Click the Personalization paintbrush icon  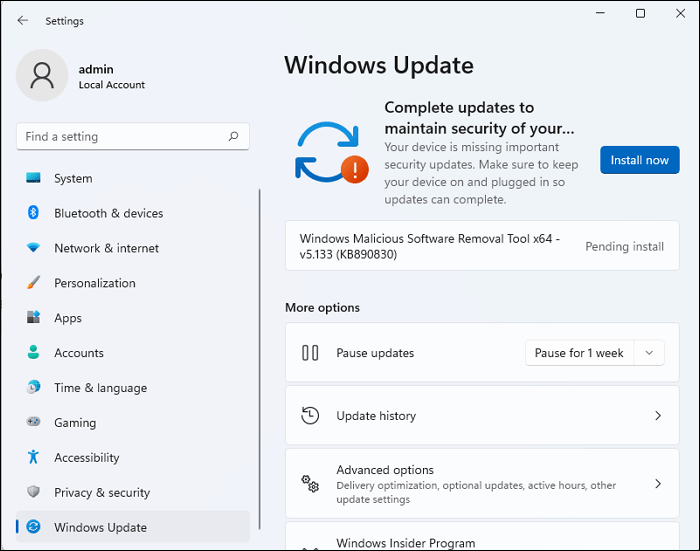[x=34, y=283]
